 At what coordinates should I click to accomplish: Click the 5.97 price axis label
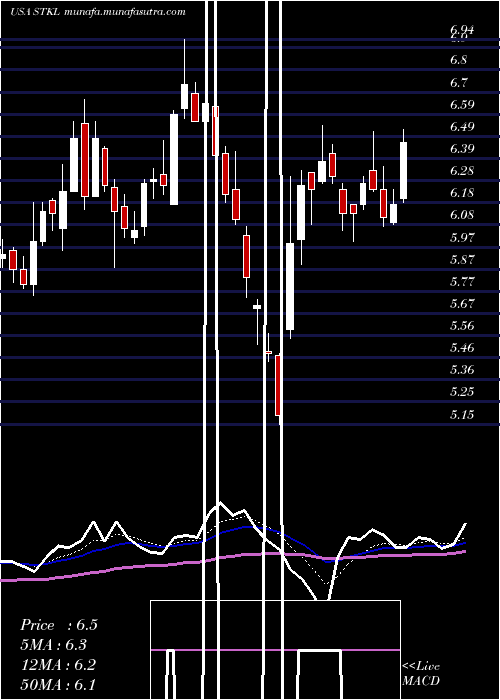[462, 237]
